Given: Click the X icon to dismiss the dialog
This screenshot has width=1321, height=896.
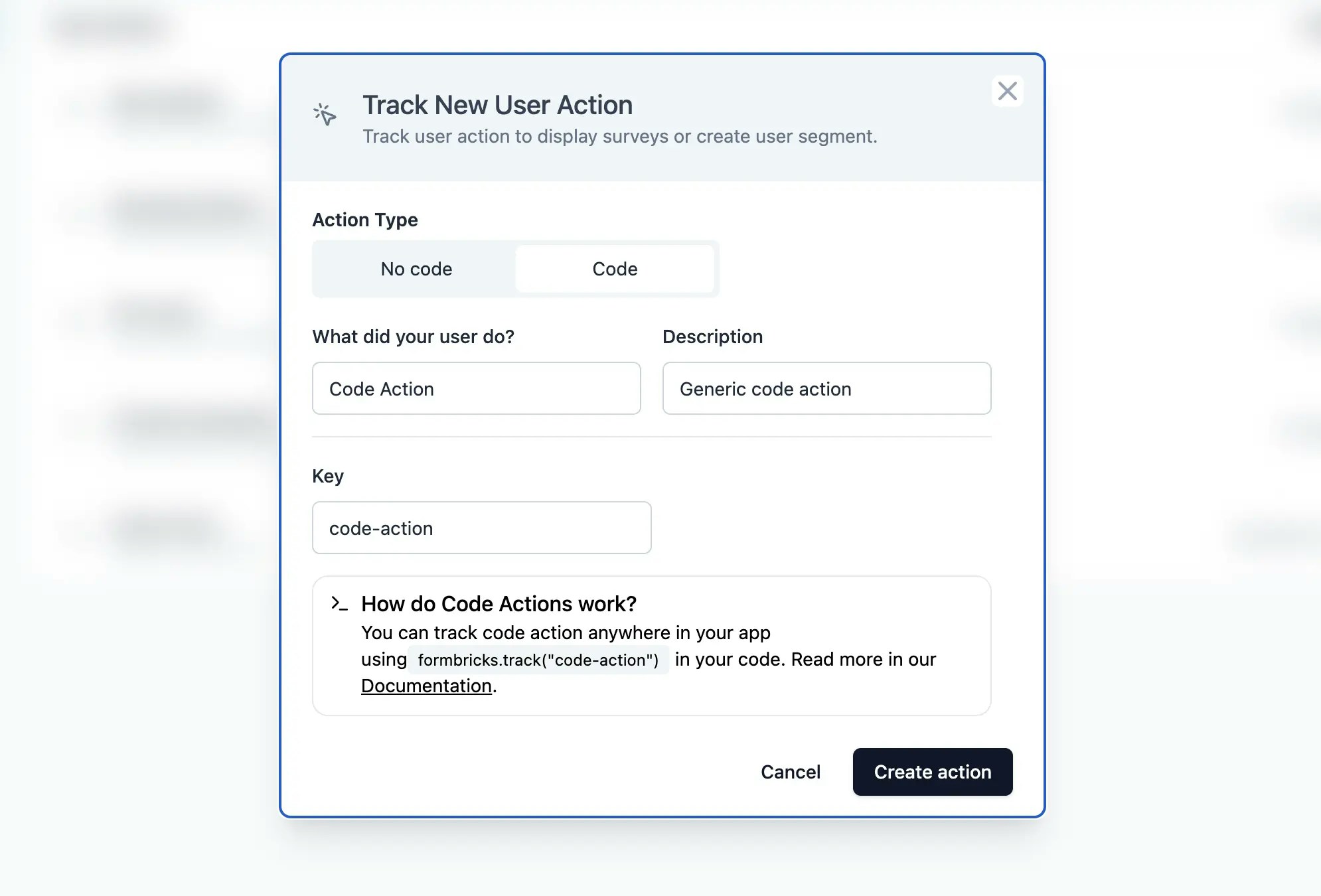Looking at the screenshot, I should click(1007, 91).
